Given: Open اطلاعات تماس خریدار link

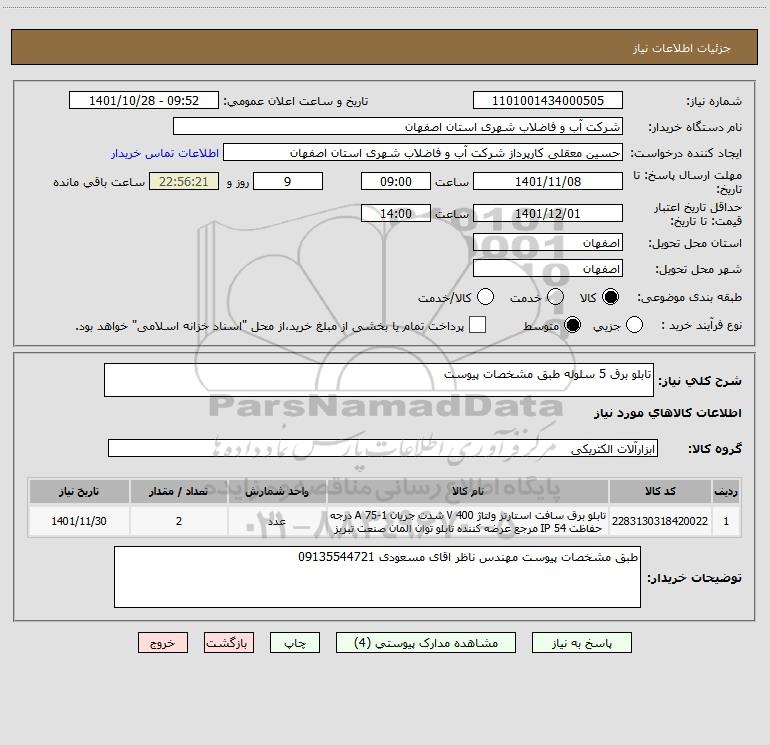Looking at the screenshot, I should 165,153.
